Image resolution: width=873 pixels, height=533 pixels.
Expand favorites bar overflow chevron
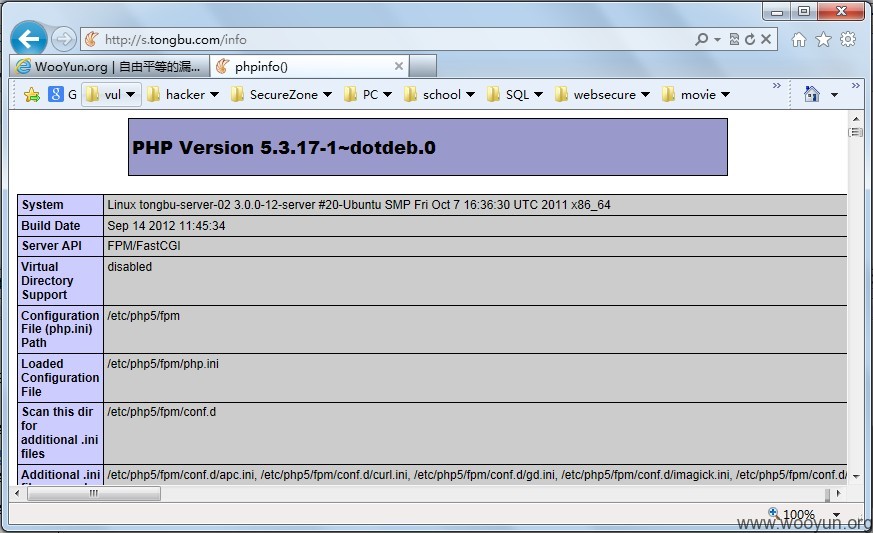click(777, 85)
